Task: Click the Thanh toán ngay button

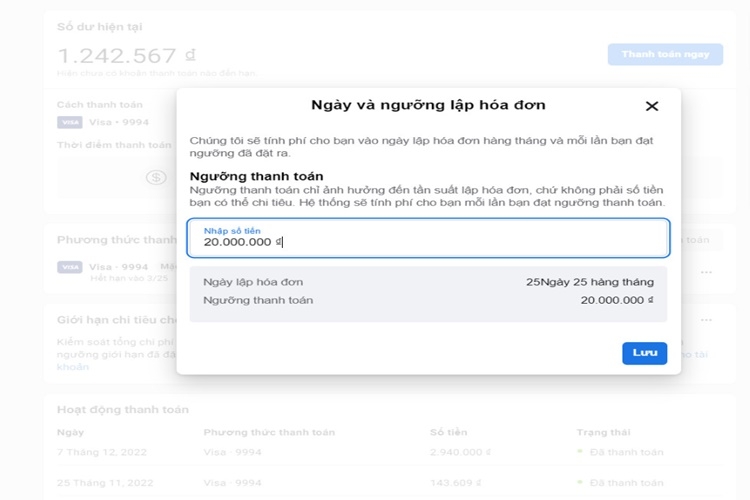Action: point(665,54)
